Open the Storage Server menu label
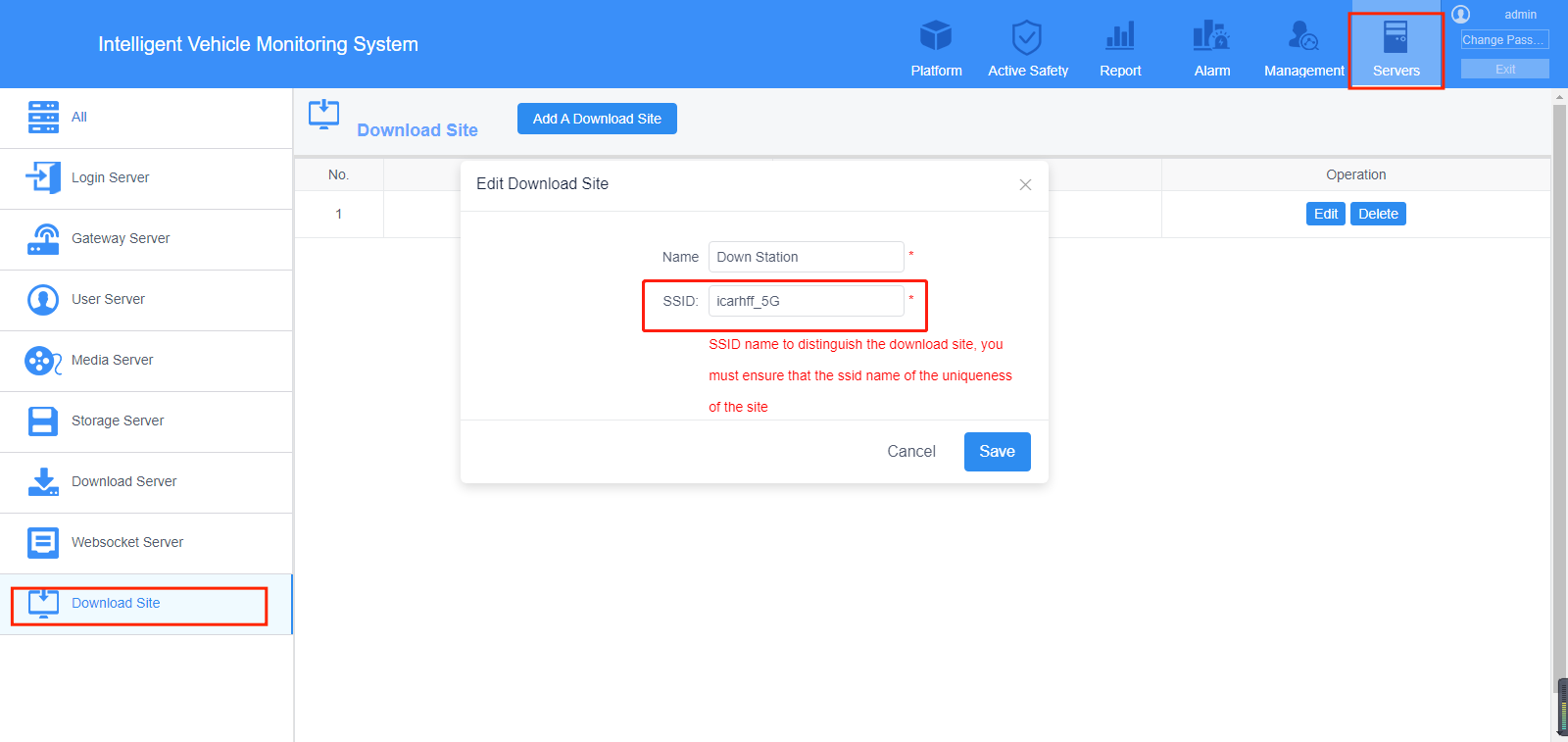The image size is (1568, 742). (x=118, y=420)
